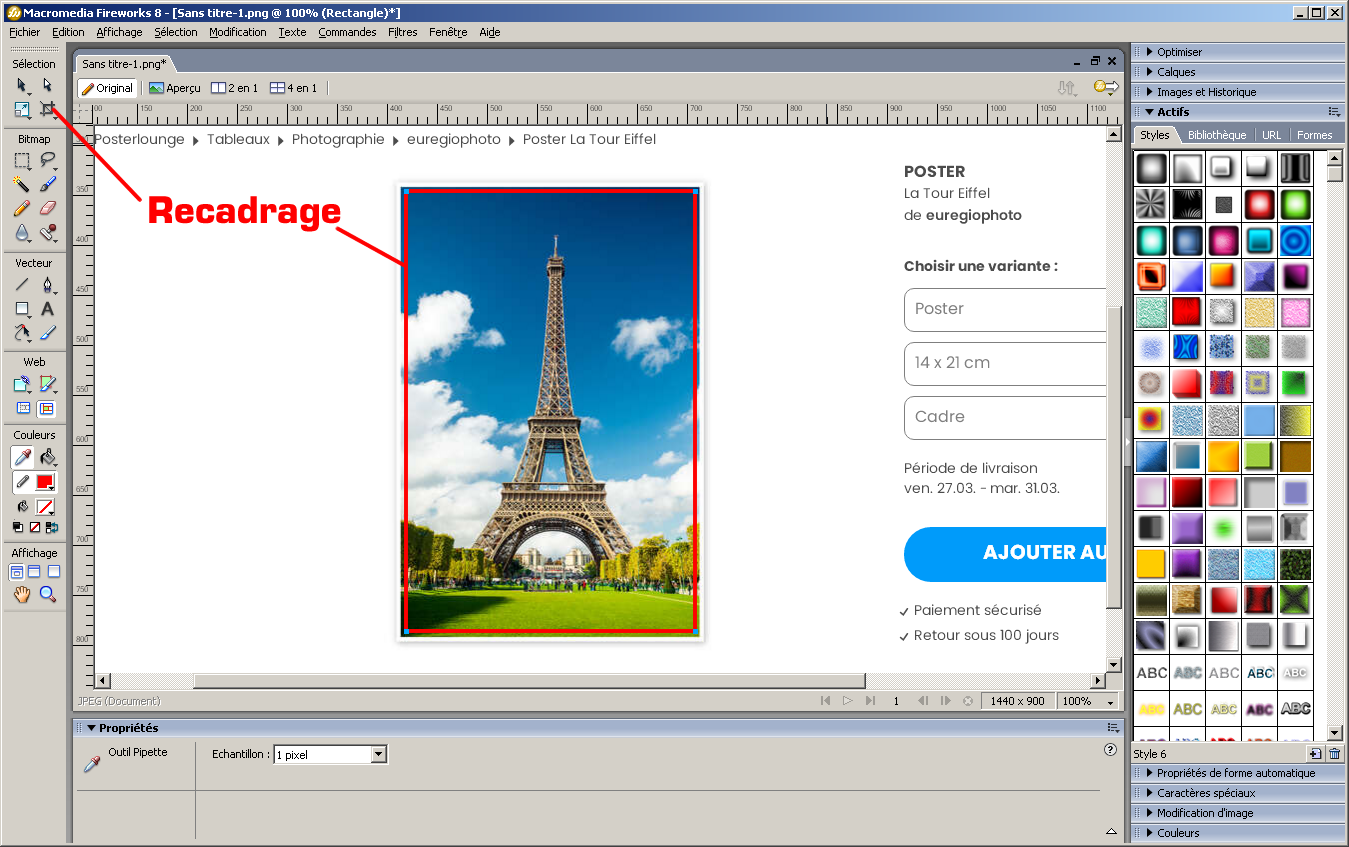Open the Echantillon dropdown
The height and width of the screenshot is (847, 1349).
click(378, 755)
